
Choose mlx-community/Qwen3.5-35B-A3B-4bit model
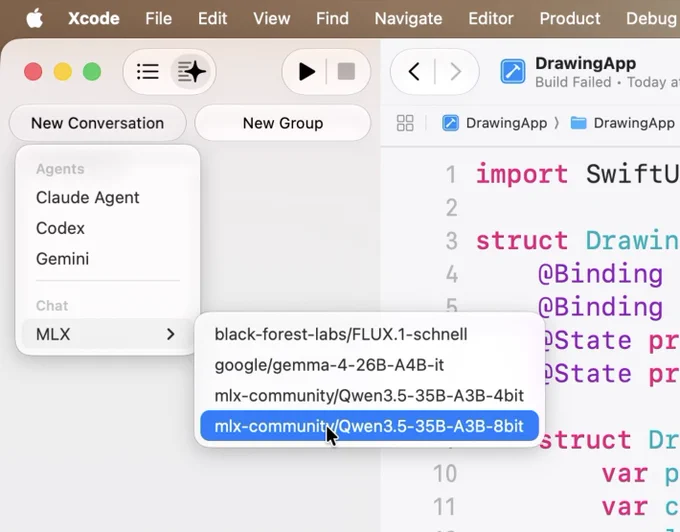[369, 395]
